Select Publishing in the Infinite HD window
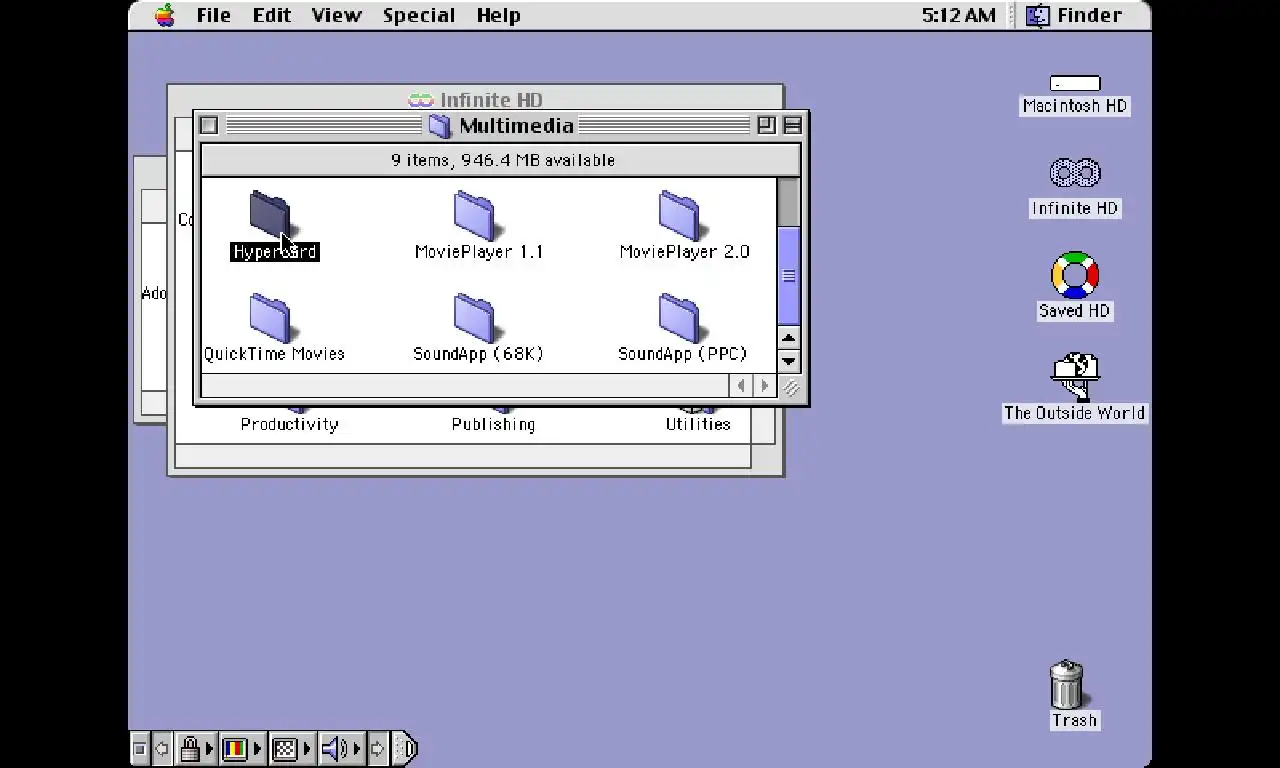The image size is (1280, 768). (493, 424)
